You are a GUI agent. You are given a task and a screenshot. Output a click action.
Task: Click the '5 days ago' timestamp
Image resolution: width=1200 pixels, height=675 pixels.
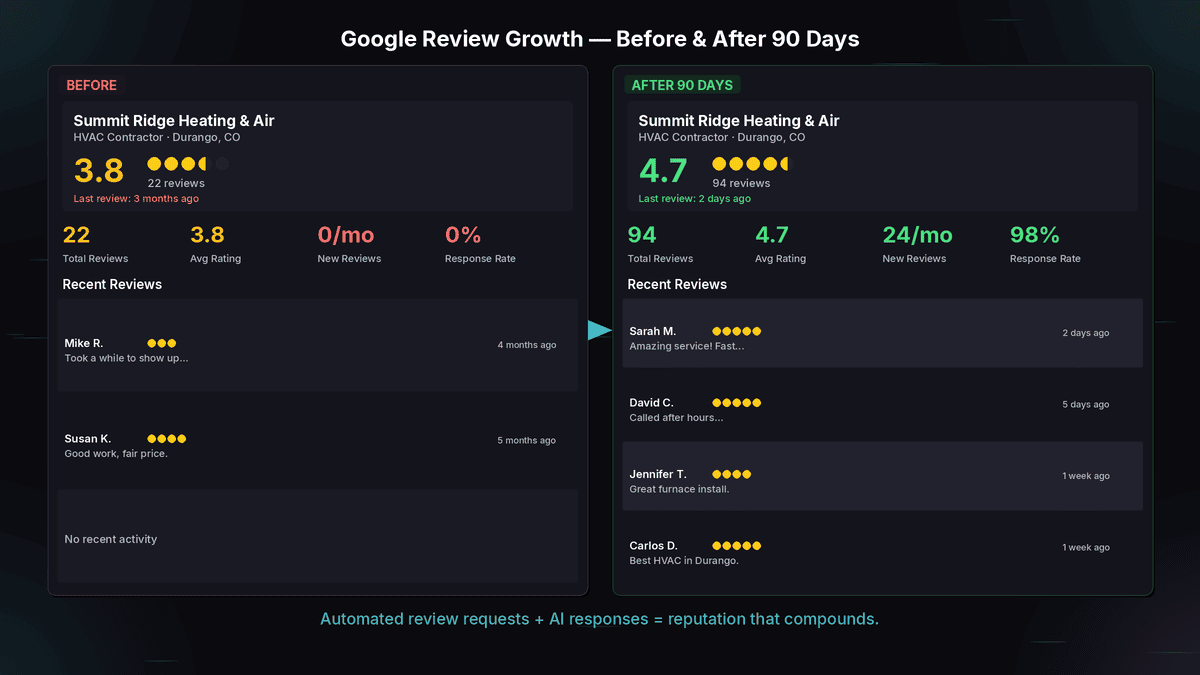click(1086, 405)
